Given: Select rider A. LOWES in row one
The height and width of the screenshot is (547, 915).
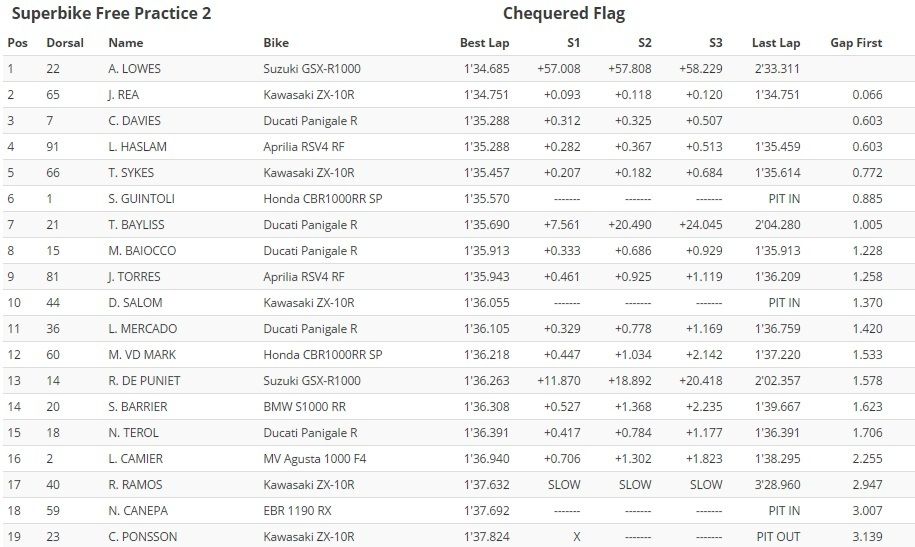Looking at the screenshot, I should [x=134, y=68].
